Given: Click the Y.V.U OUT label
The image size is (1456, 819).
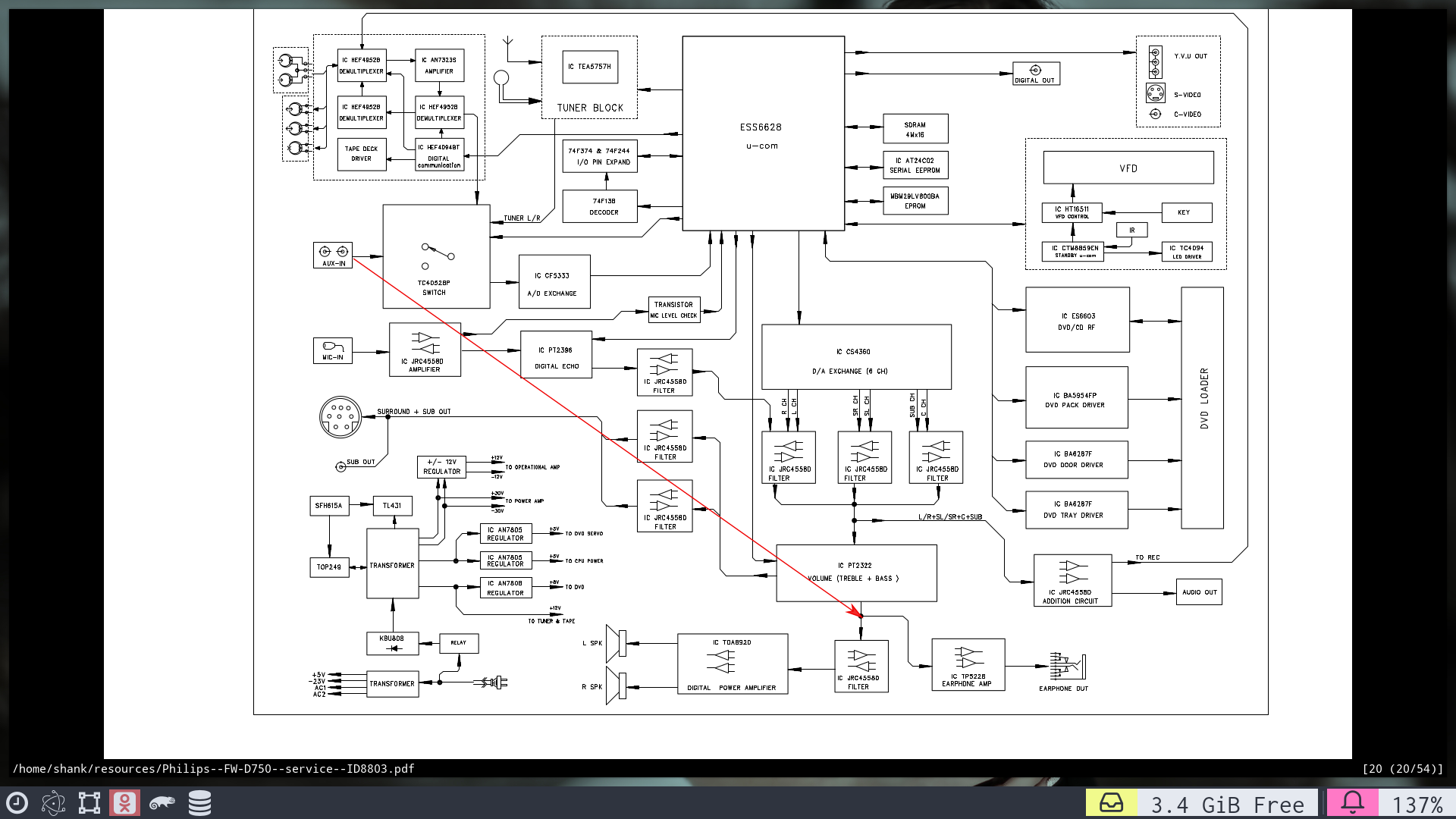Looking at the screenshot, I should (1191, 56).
